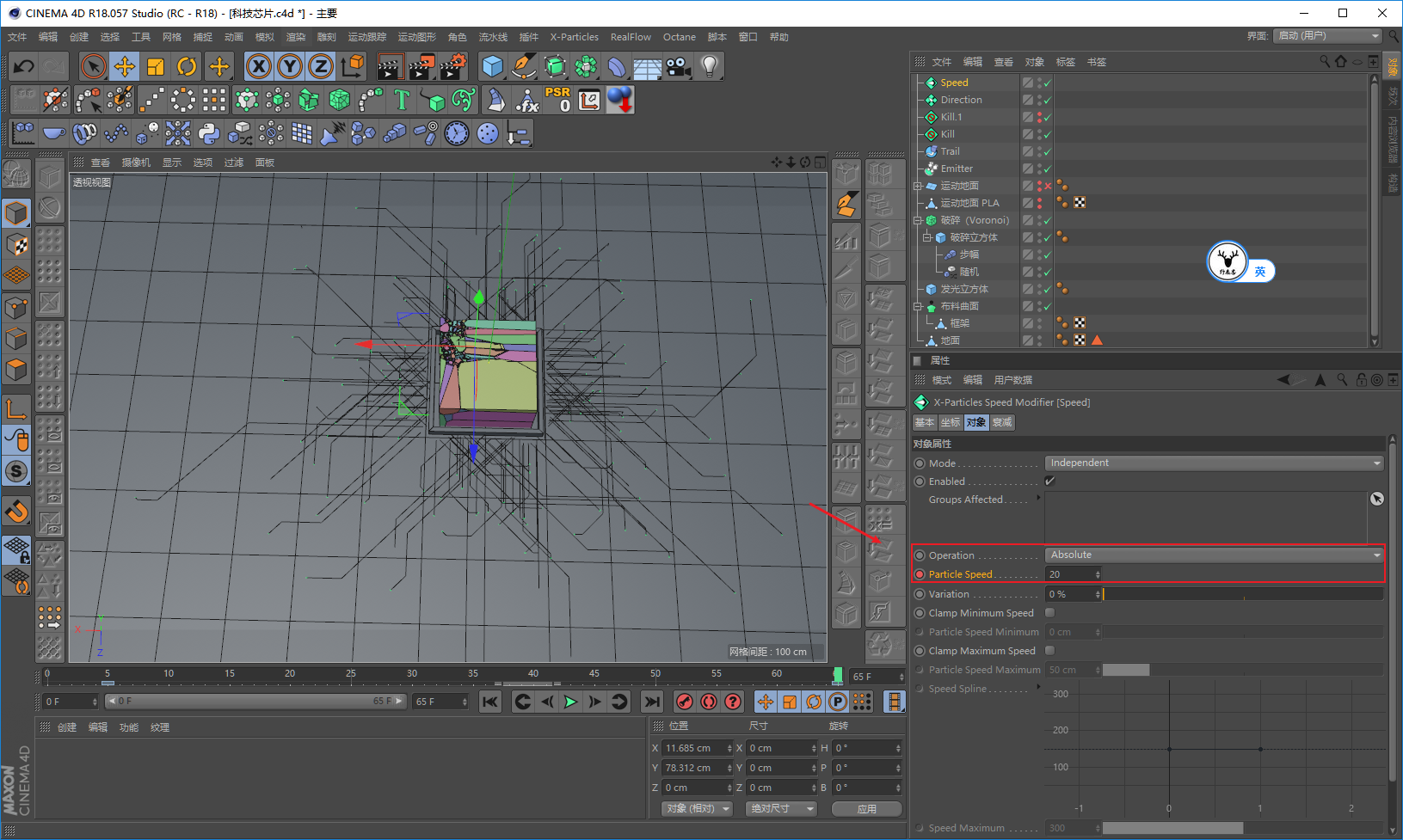This screenshot has height=840, width=1403.
Task: Click the Light bulb object icon
Action: pyautogui.click(x=710, y=66)
